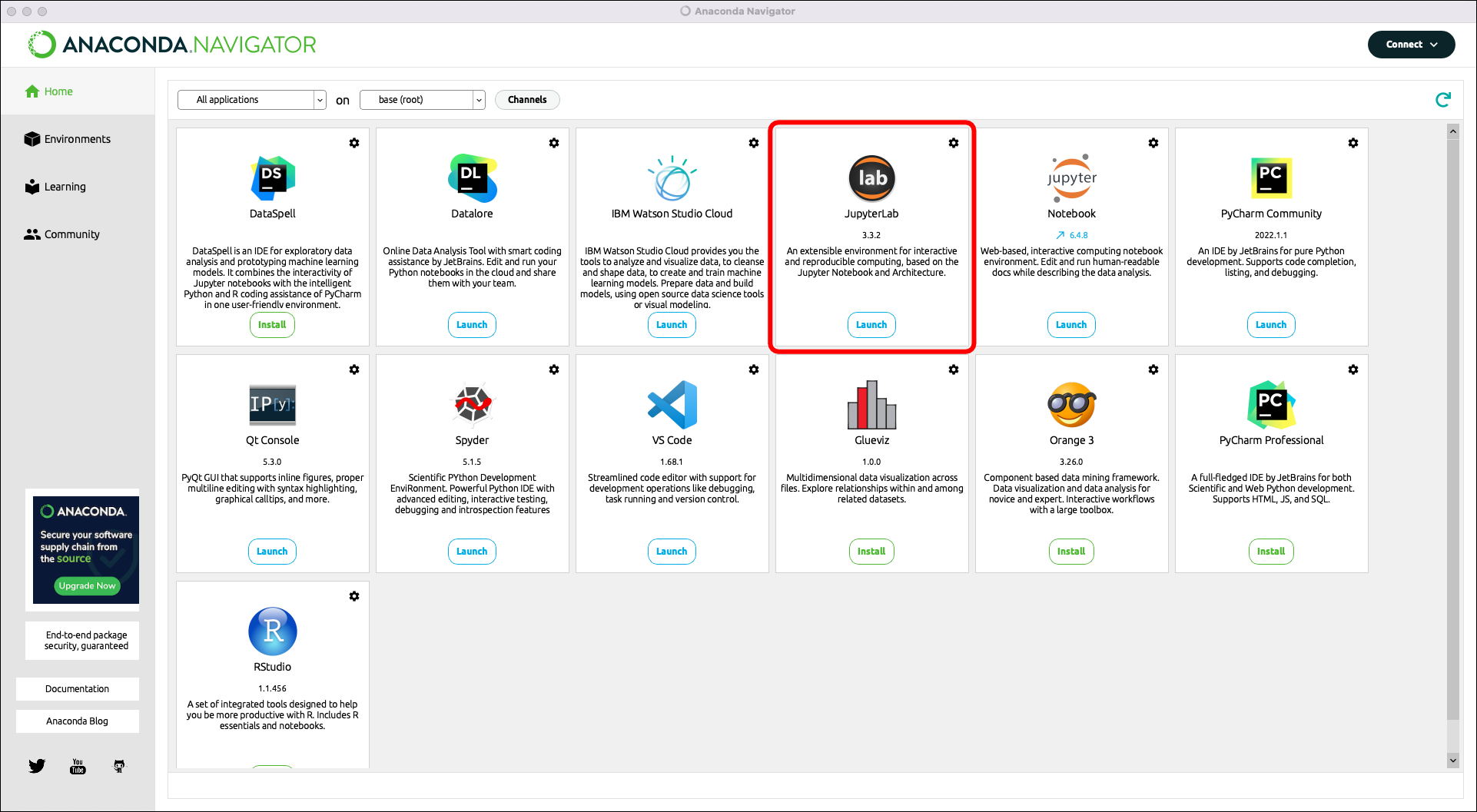
Task: Open RStudio gear settings menu
Action: [354, 596]
